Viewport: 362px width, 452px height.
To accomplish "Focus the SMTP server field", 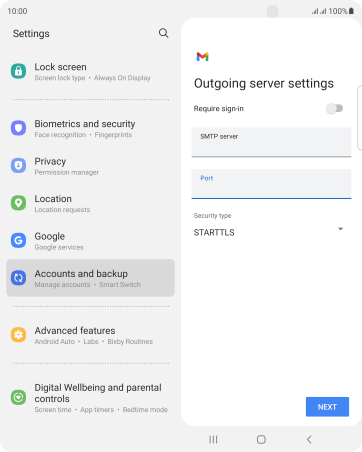I will click(271, 142).
